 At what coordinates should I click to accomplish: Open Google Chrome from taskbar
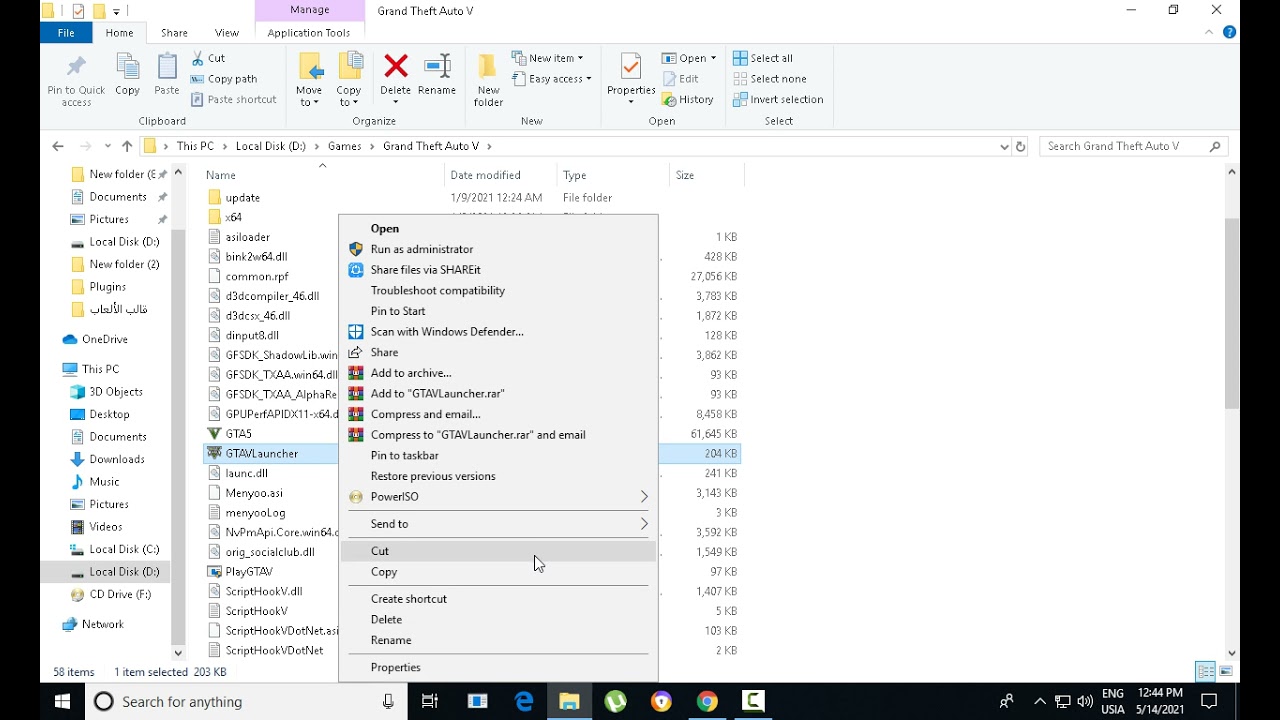(x=707, y=702)
